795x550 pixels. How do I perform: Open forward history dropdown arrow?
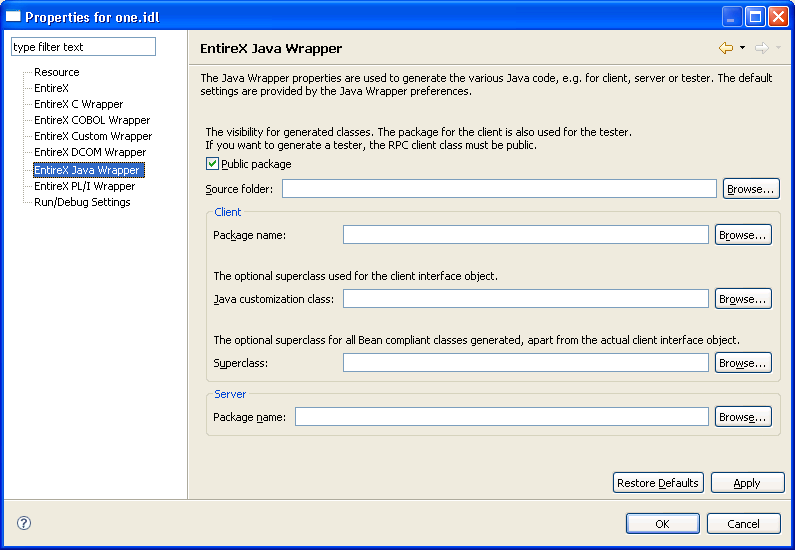(x=778, y=48)
